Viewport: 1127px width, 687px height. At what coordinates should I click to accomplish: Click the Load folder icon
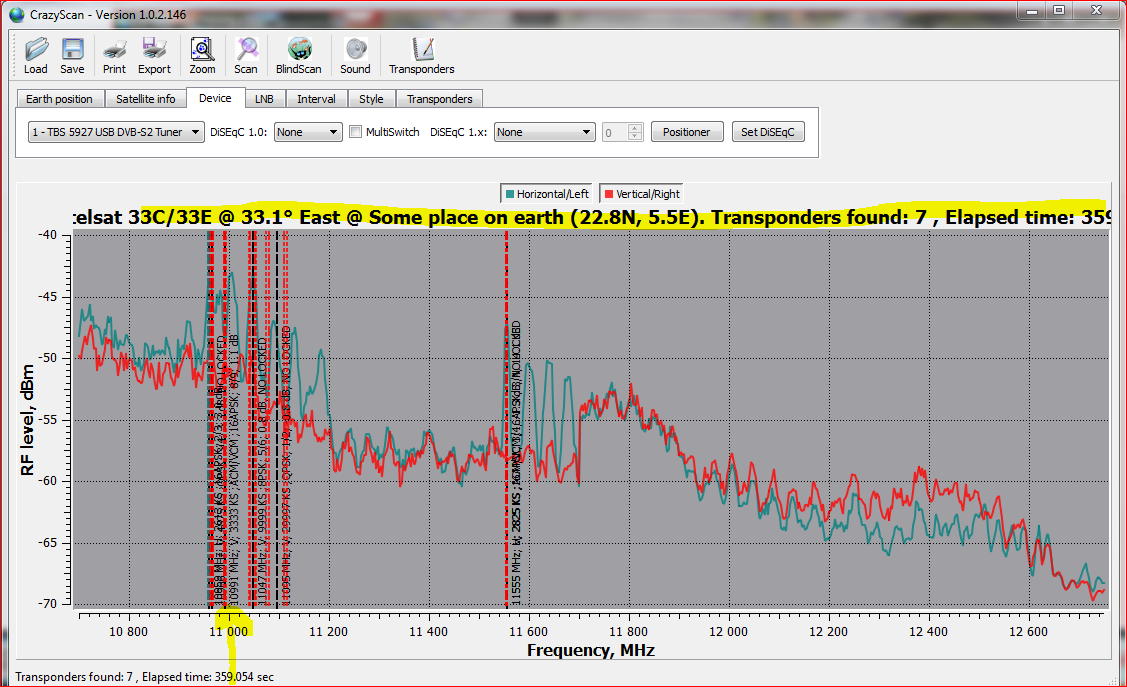pyautogui.click(x=36, y=50)
